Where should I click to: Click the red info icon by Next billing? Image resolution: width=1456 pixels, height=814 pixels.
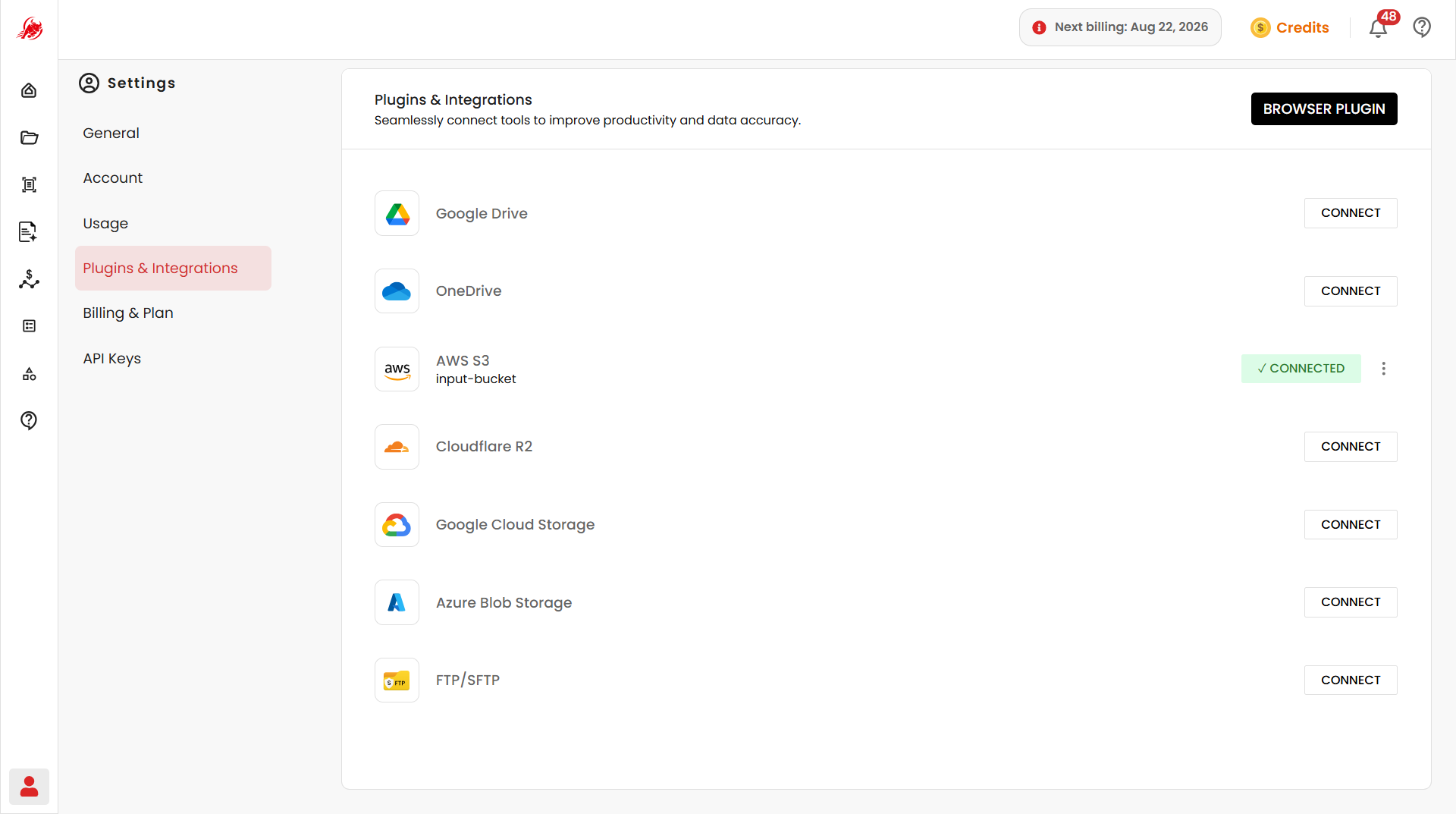1039,27
